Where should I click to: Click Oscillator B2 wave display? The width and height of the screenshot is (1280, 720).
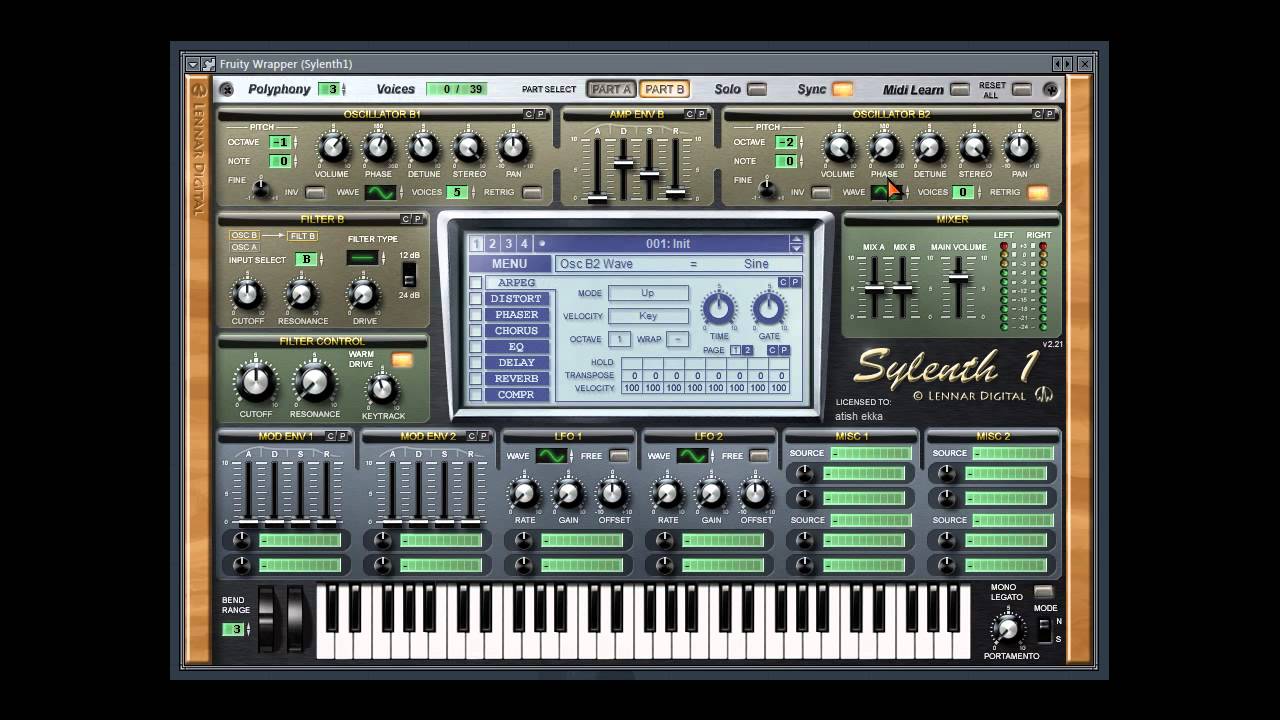click(886, 192)
